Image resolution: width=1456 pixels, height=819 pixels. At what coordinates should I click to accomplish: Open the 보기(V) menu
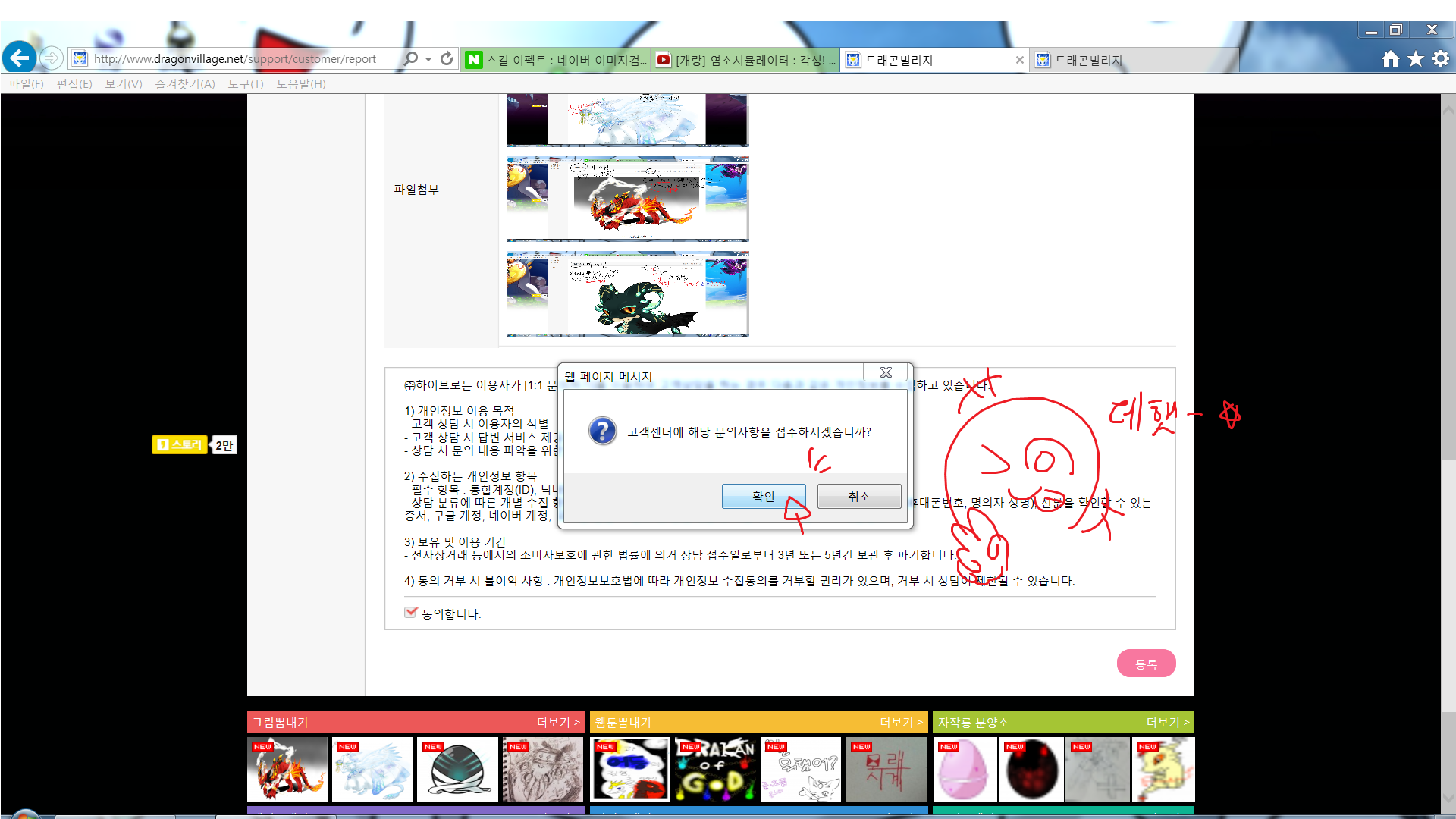(x=124, y=83)
